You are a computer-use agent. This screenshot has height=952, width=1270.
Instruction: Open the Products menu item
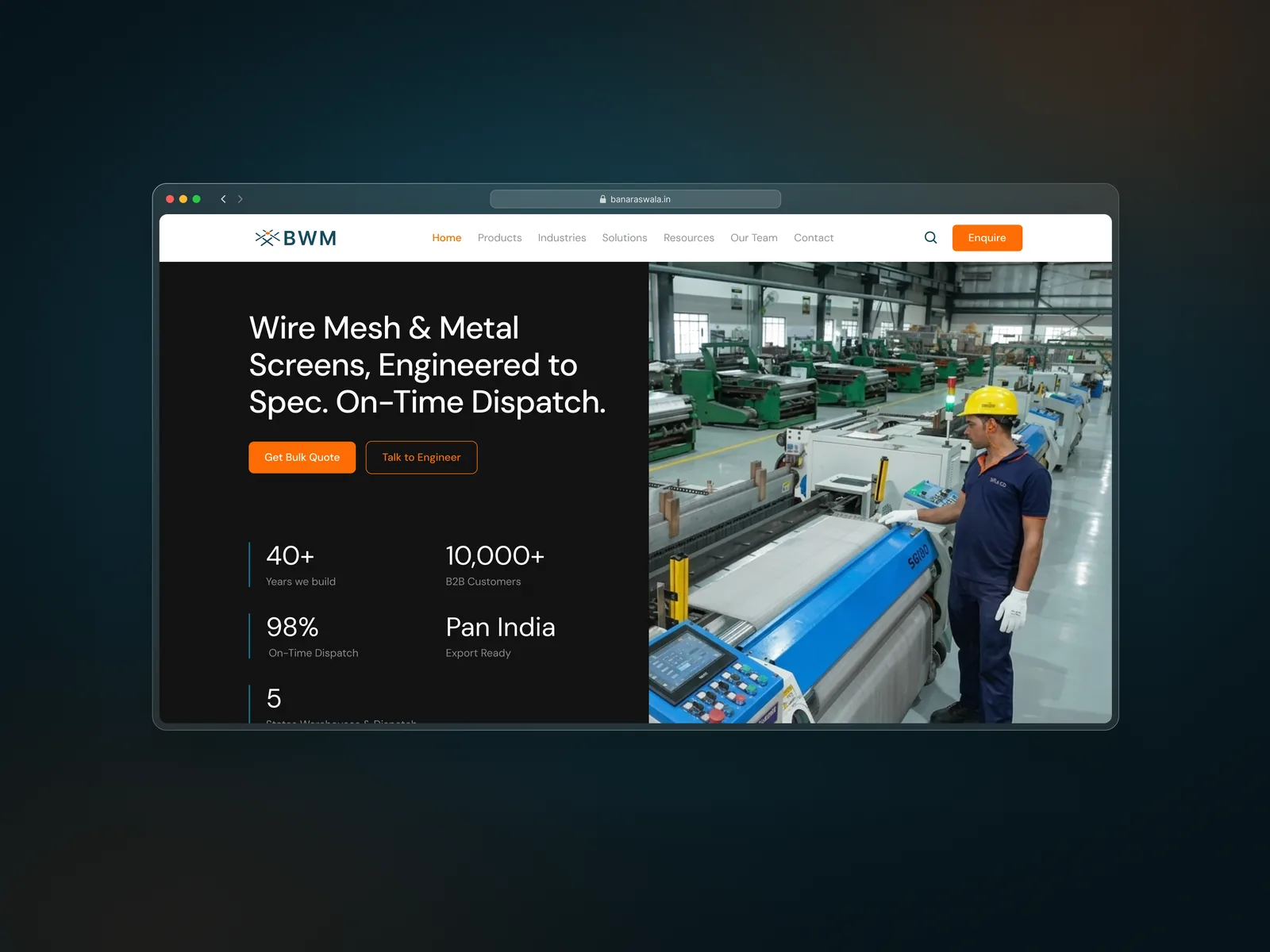click(x=499, y=238)
